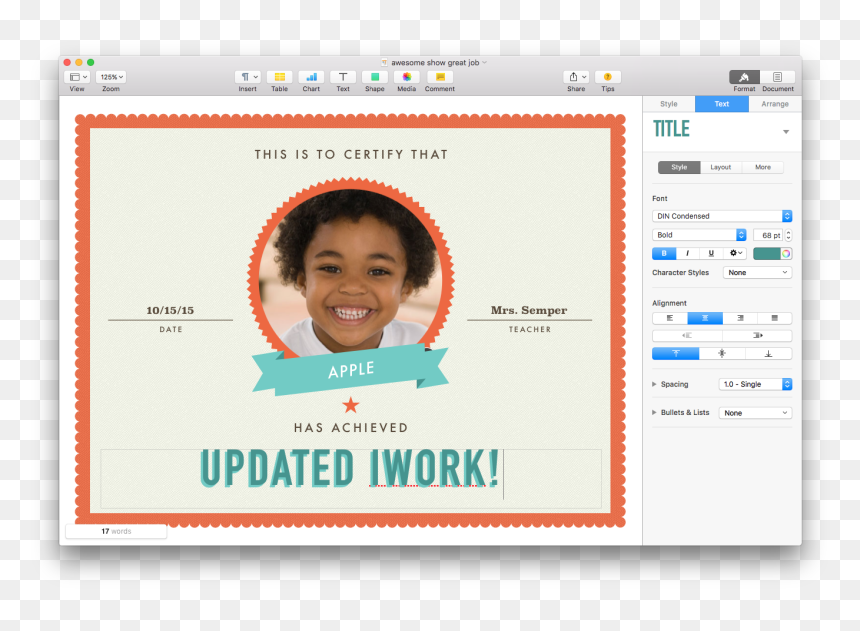
Task: Center align the text
Action: tap(705, 318)
